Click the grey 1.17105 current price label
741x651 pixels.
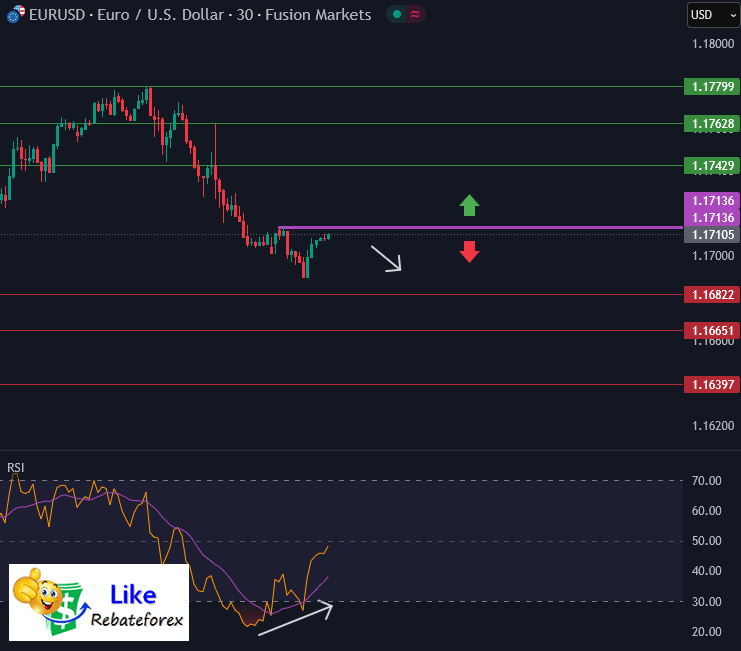712,234
